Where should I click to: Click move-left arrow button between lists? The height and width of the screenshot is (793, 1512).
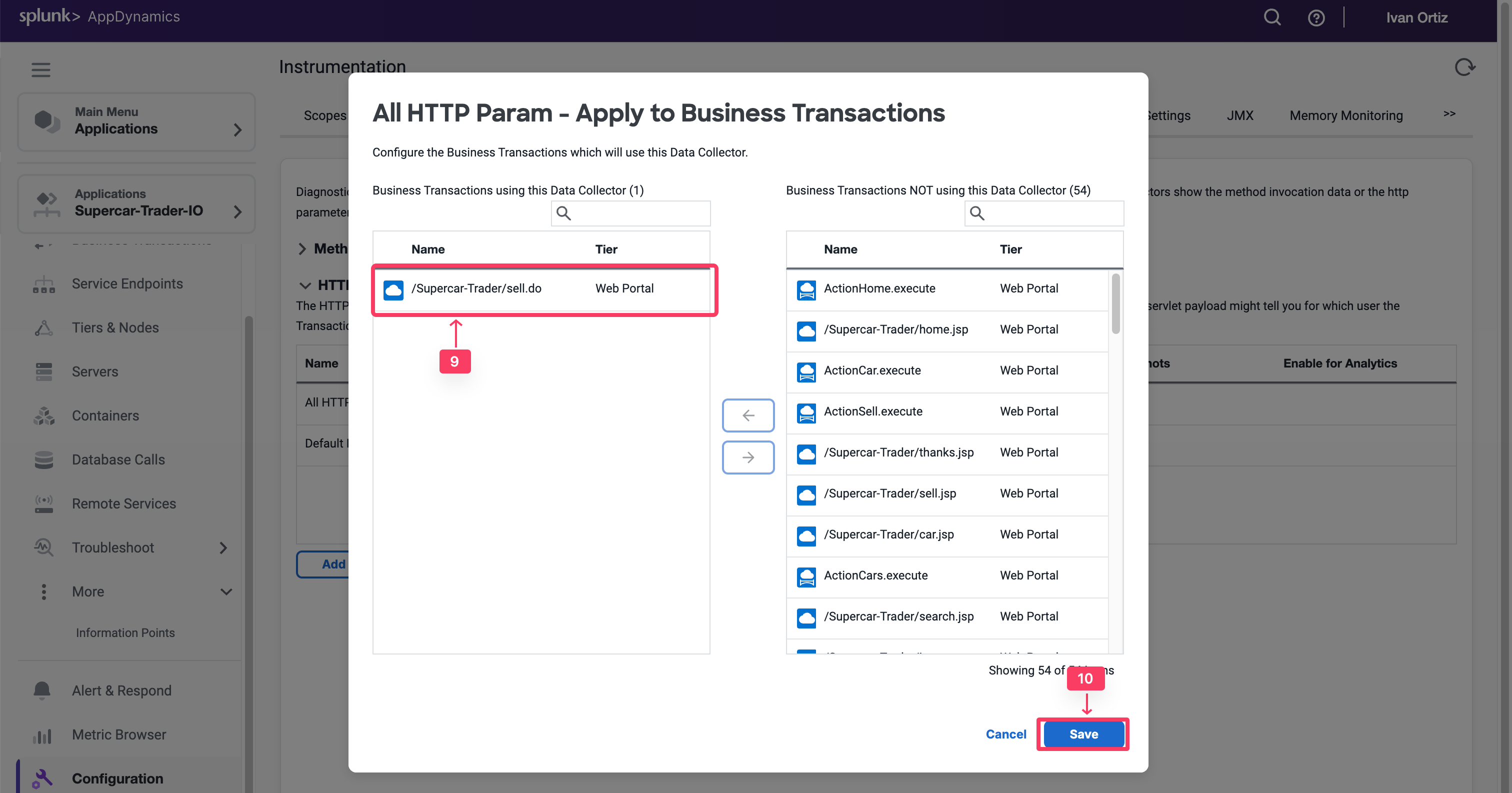(748, 415)
